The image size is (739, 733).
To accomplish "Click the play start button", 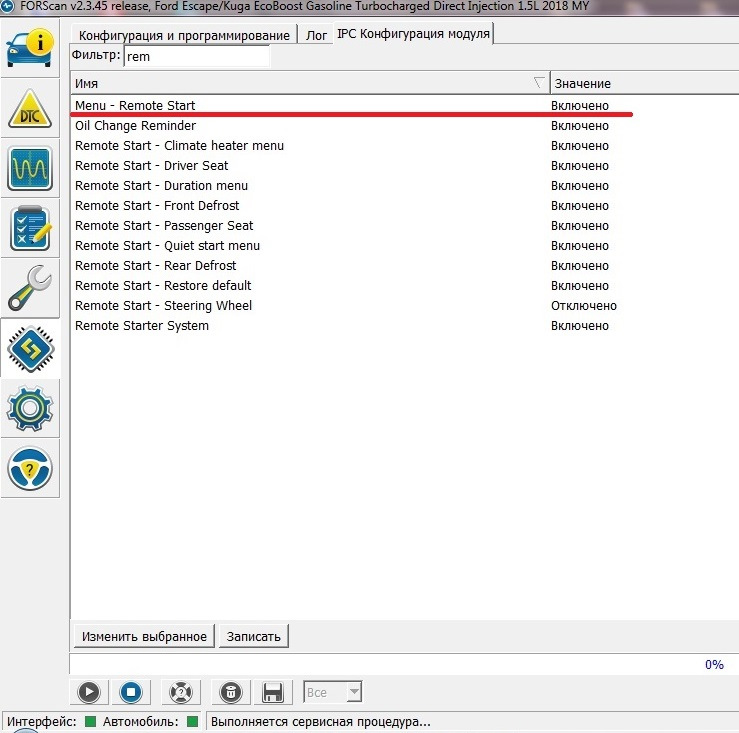I will point(89,692).
